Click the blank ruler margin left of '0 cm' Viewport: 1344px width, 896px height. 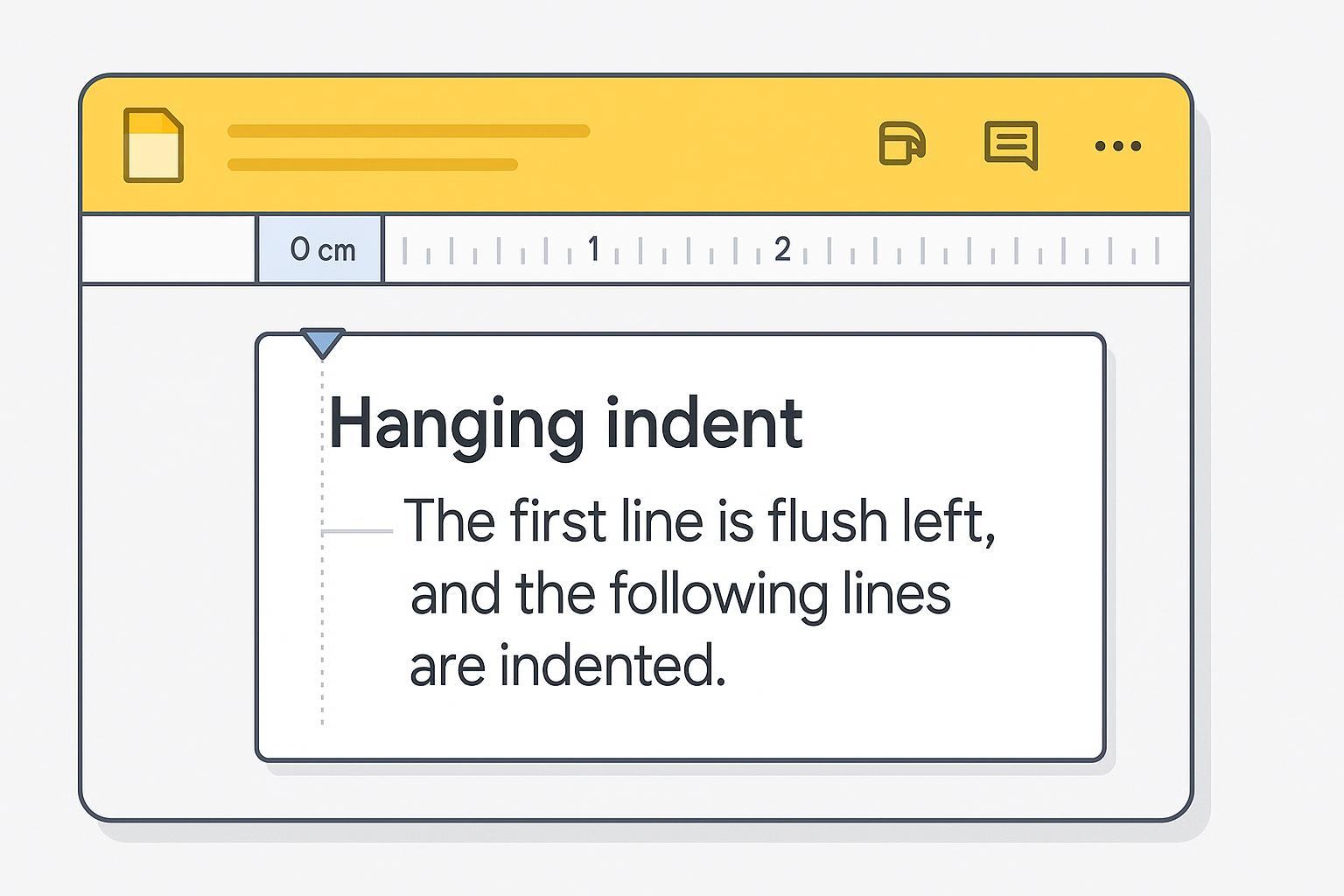168,249
